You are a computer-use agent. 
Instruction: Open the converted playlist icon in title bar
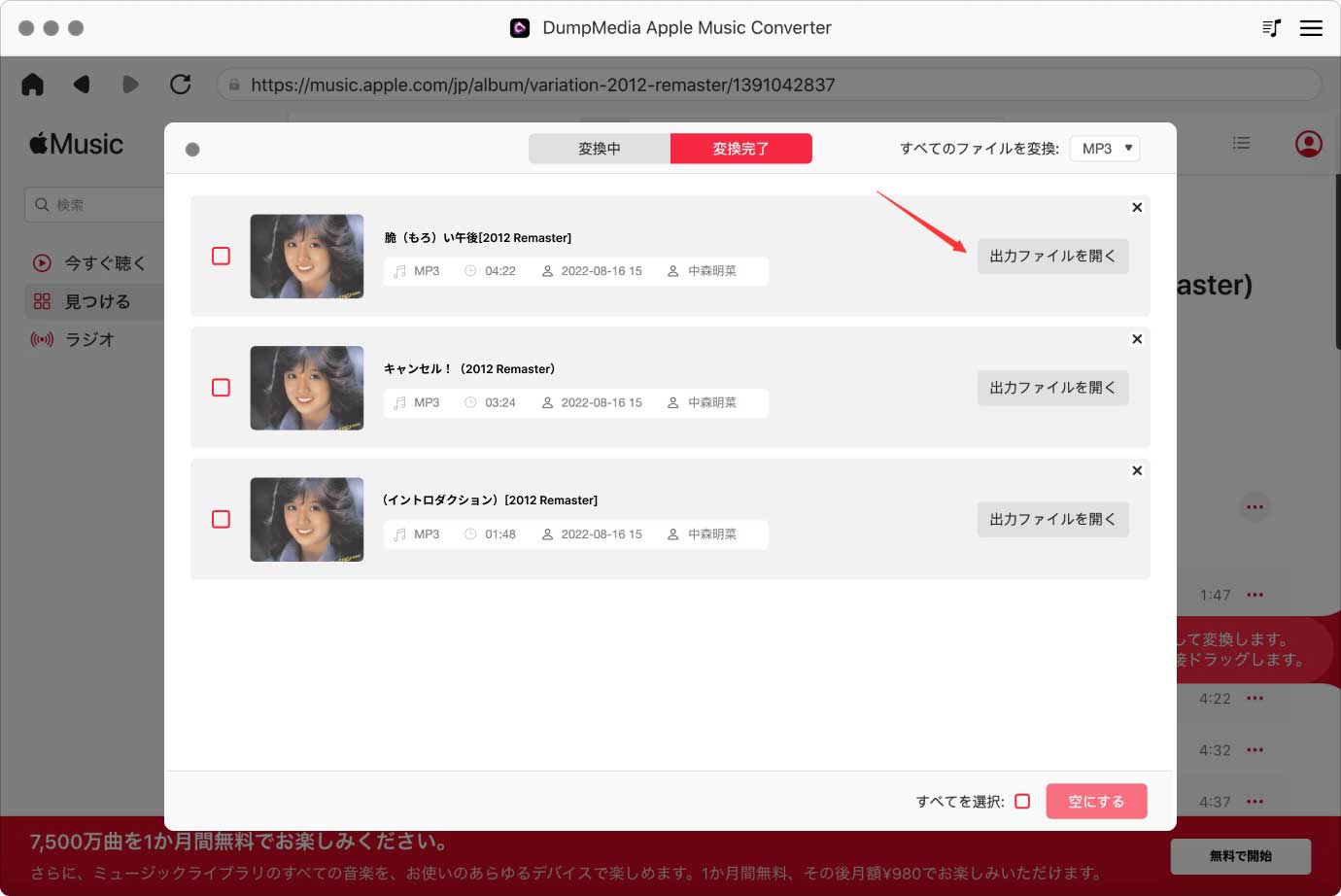coord(1271,28)
